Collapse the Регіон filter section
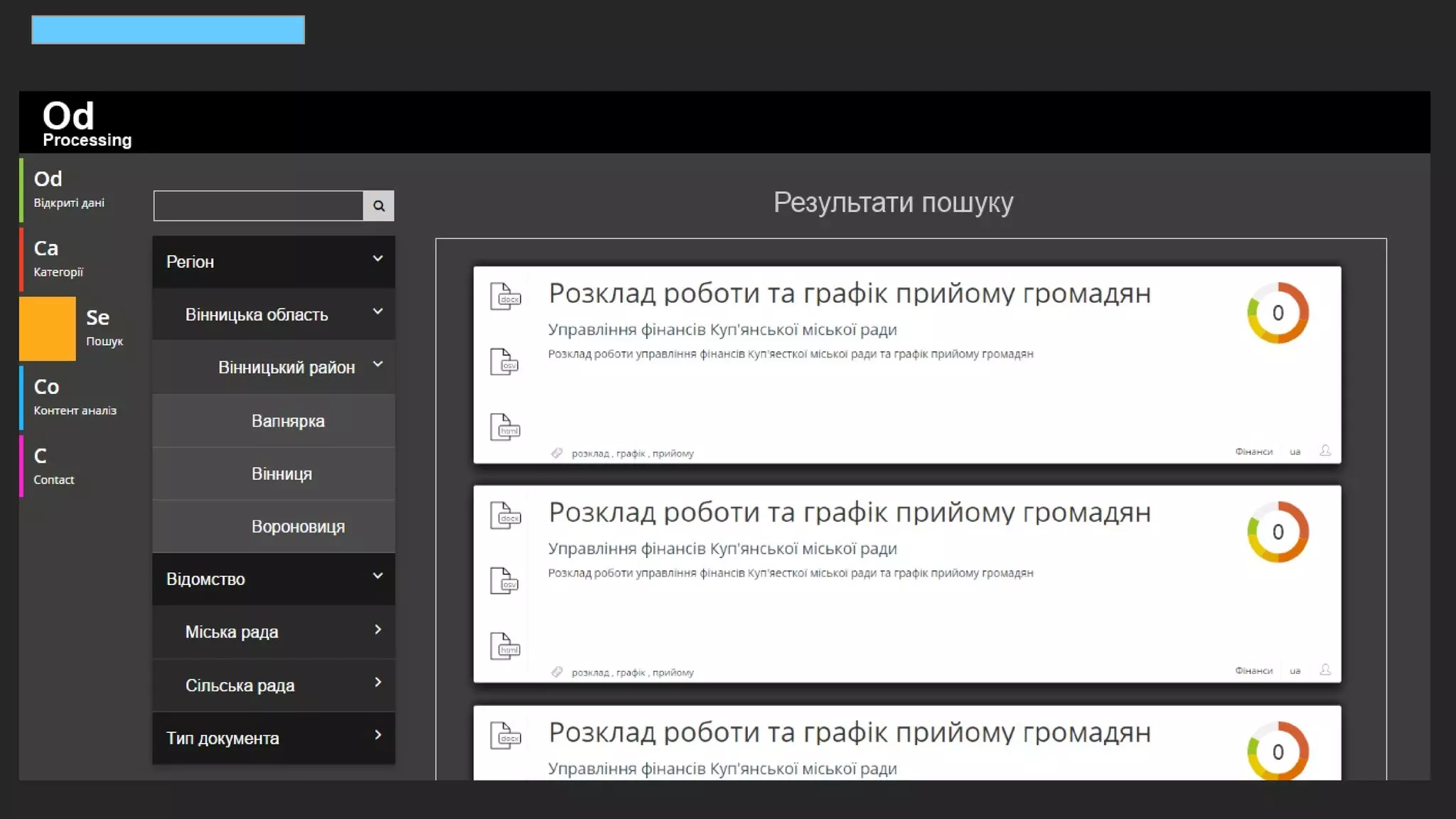1456x819 pixels. point(378,259)
